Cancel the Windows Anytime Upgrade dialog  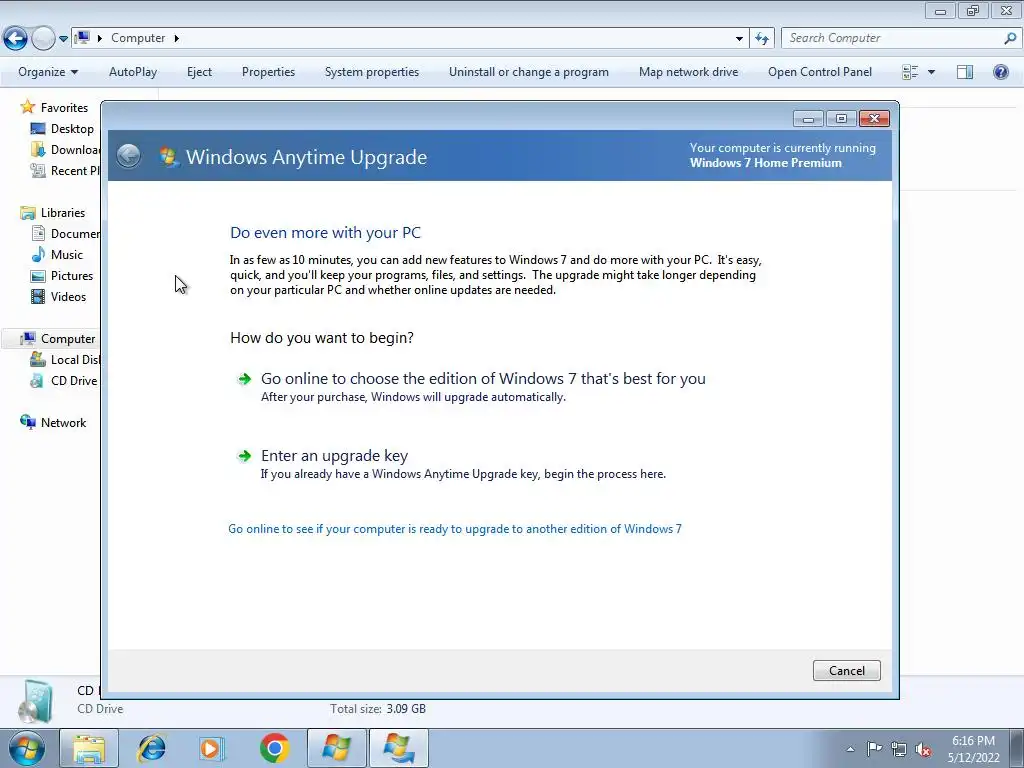click(x=846, y=671)
